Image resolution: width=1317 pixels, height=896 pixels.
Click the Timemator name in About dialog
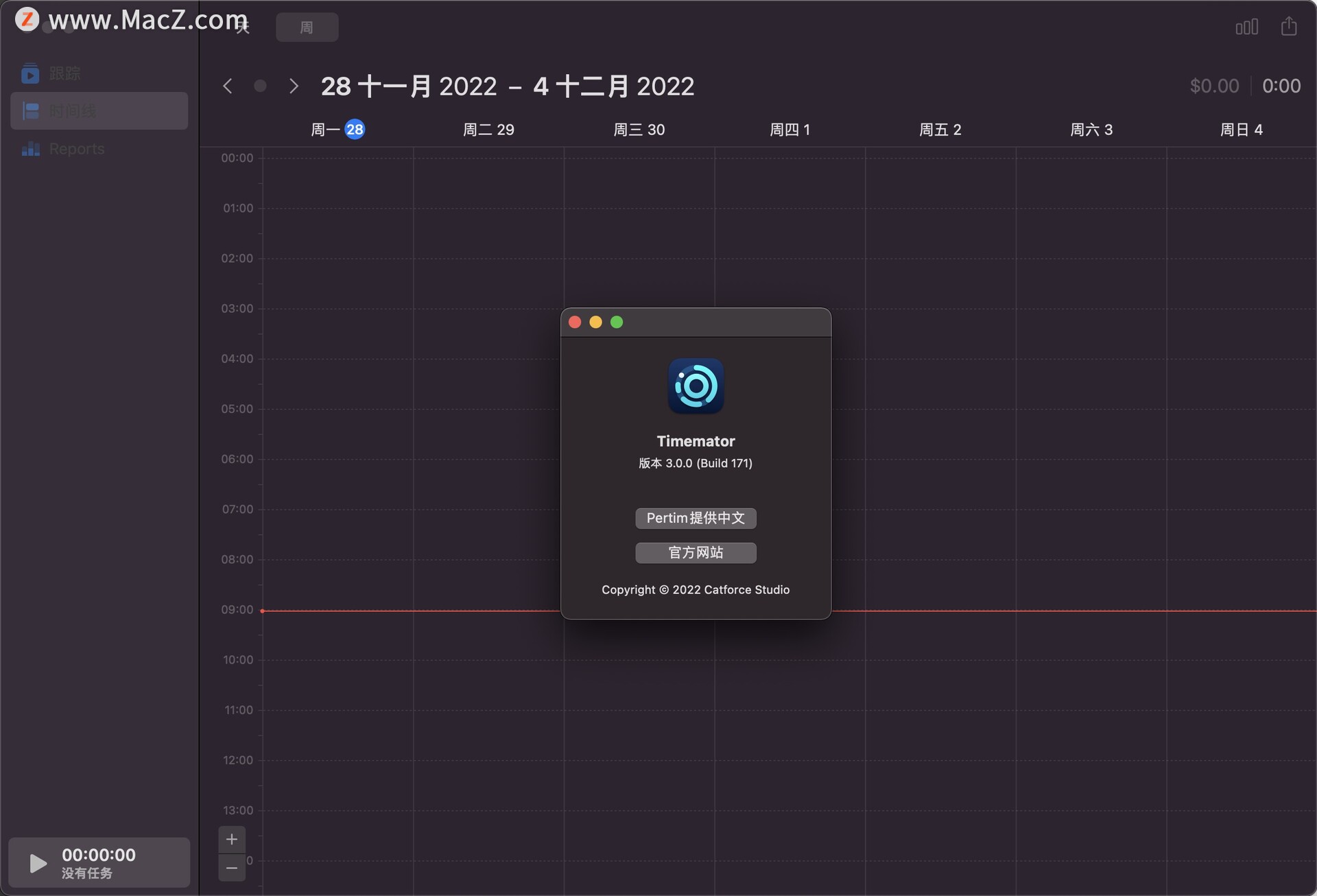(696, 441)
